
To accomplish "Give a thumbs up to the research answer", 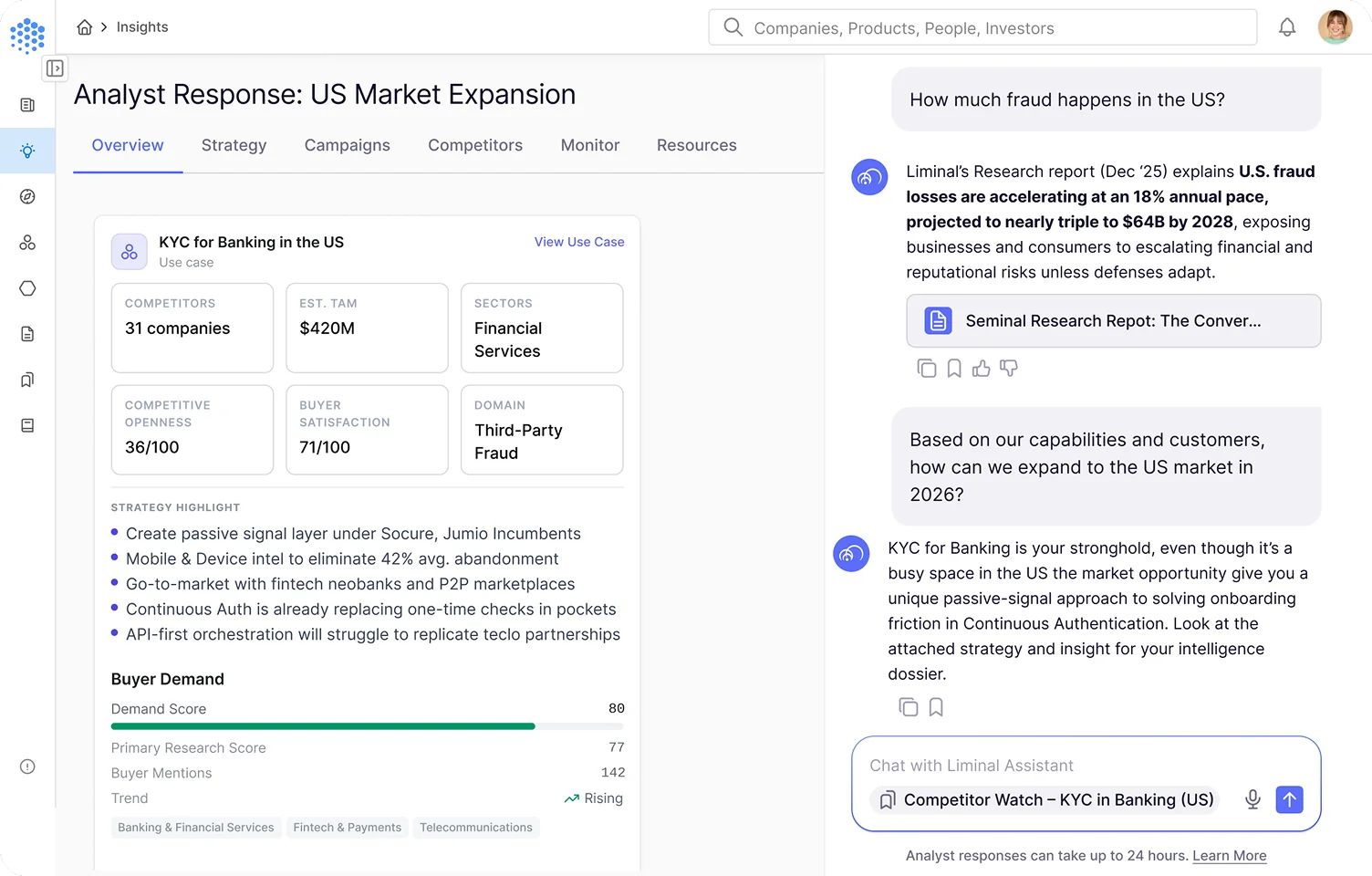I will [x=981, y=368].
